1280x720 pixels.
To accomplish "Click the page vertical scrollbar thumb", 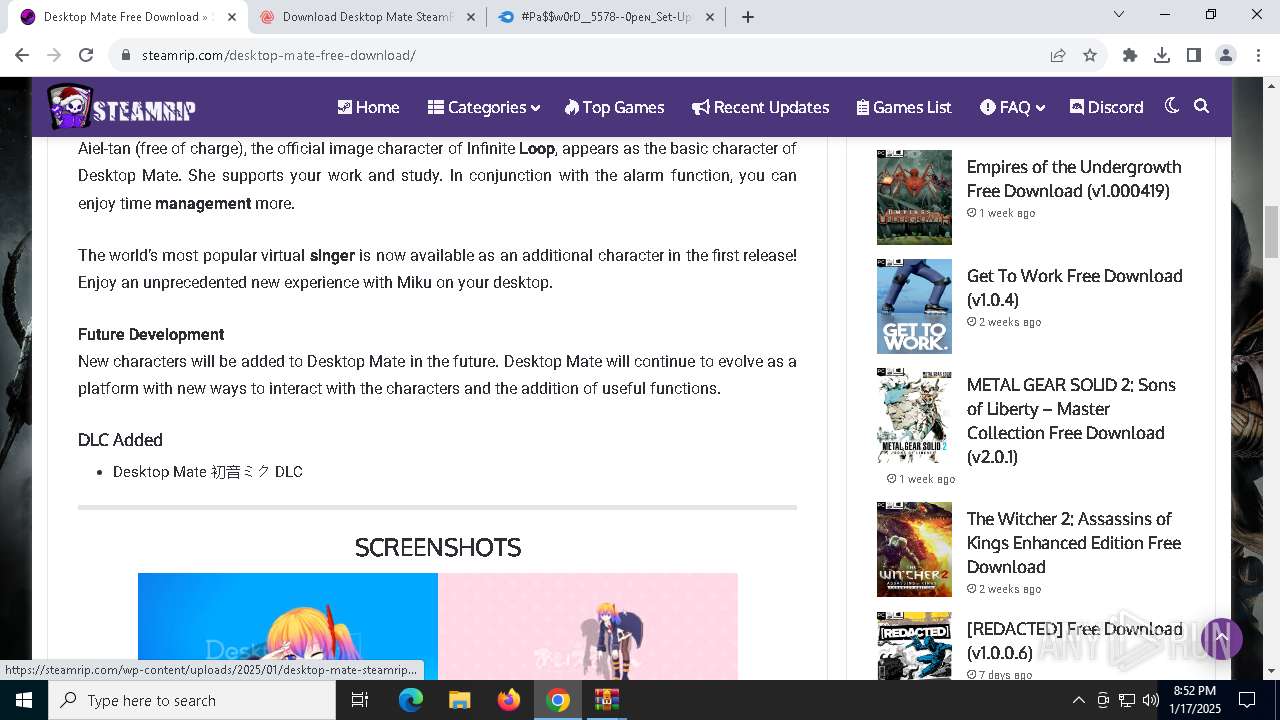I will [1271, 231].
